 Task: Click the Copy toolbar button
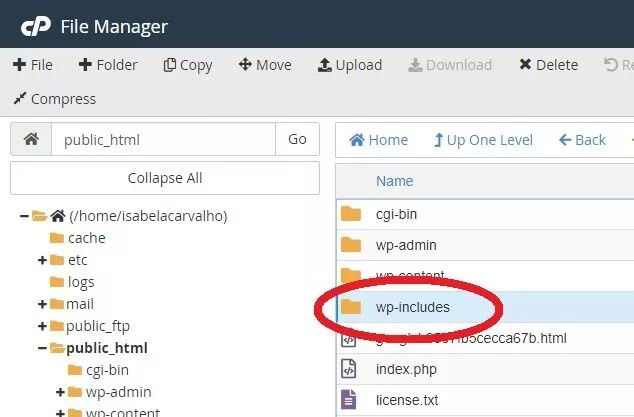point(188,65)
